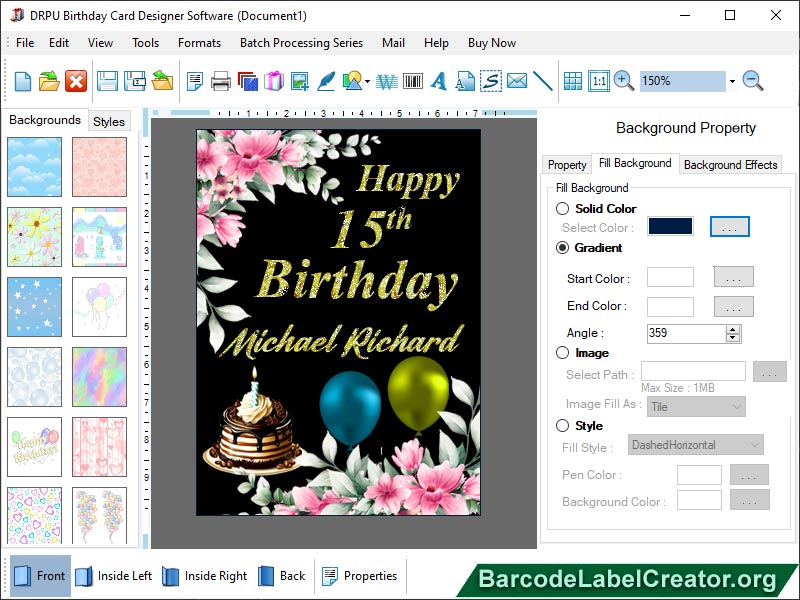The height and width of the screenshot is (600, 800).
Task: Open the Buy Now menu
Action: [x=492, y=43]
